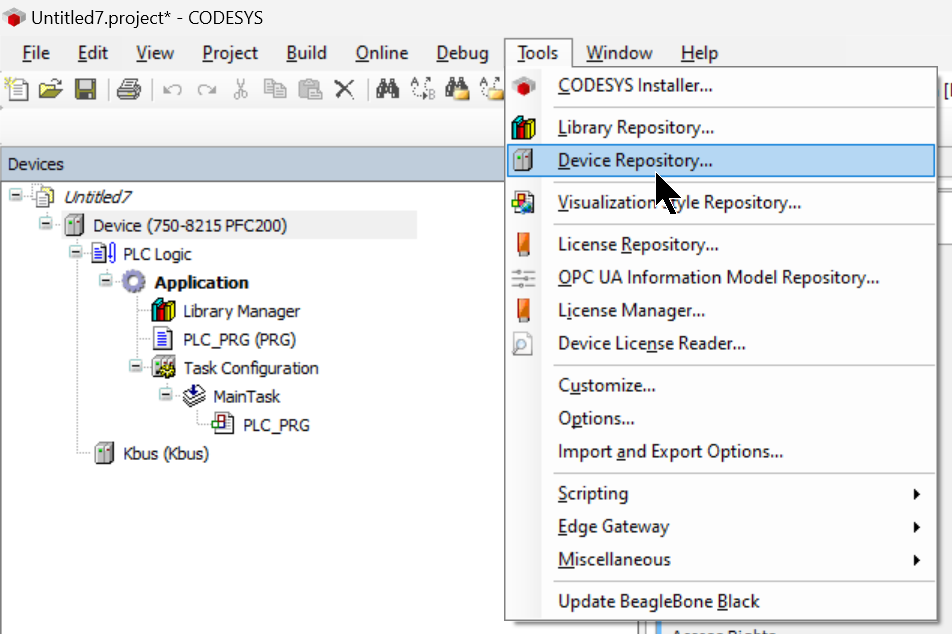Click the Visualization Style Repository icon
Screen dimensions: 952x634
[x=523, y=202]
